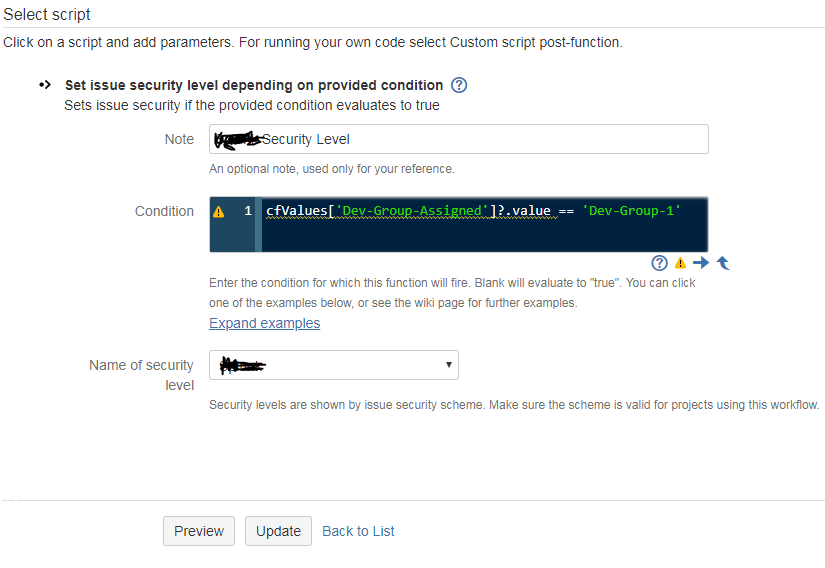The height and width of the screenshot is (568, 825).
Task: Click 'Name of security level' label
Action: pos(142,375)
